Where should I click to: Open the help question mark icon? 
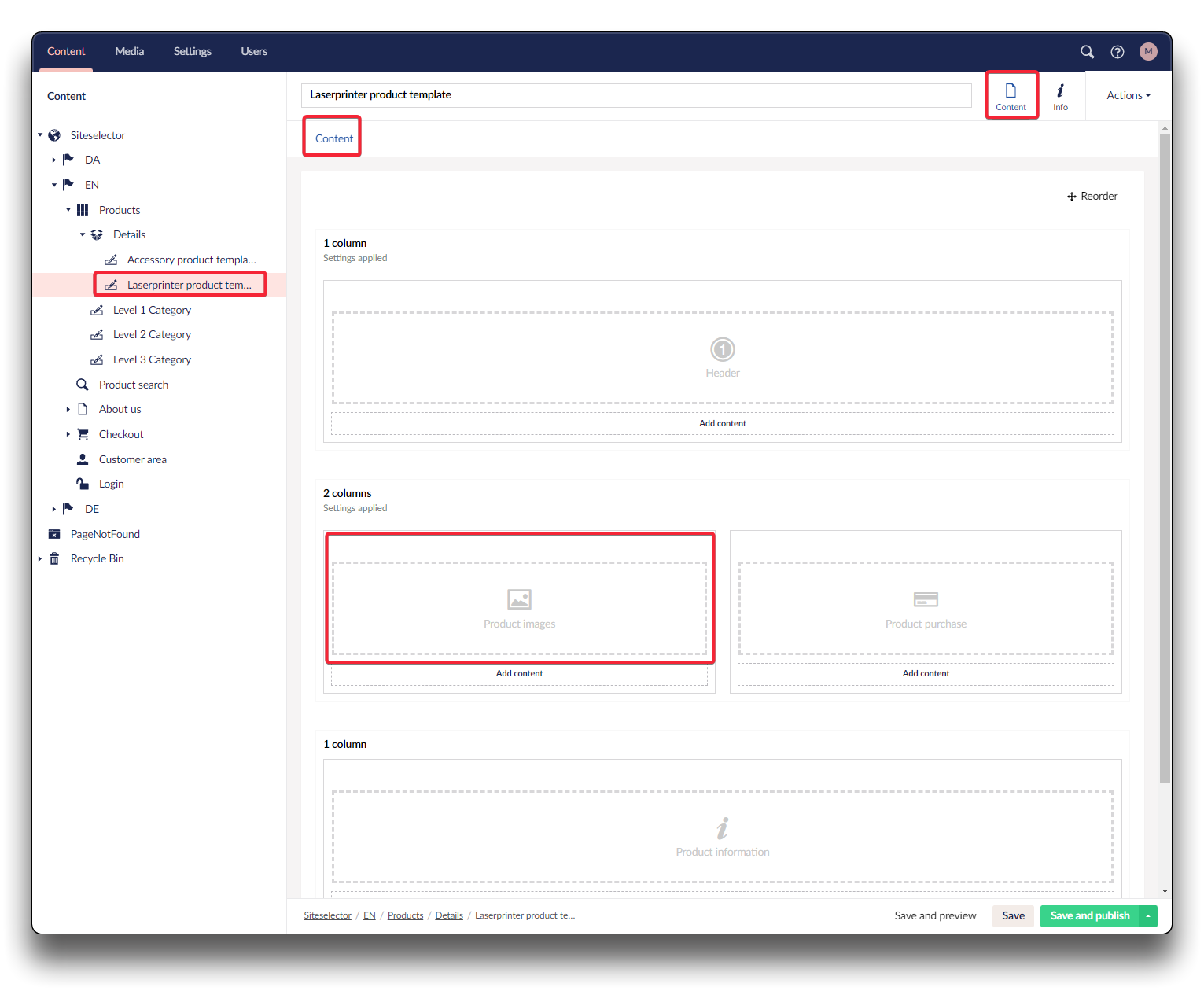tap(1117, 52)
